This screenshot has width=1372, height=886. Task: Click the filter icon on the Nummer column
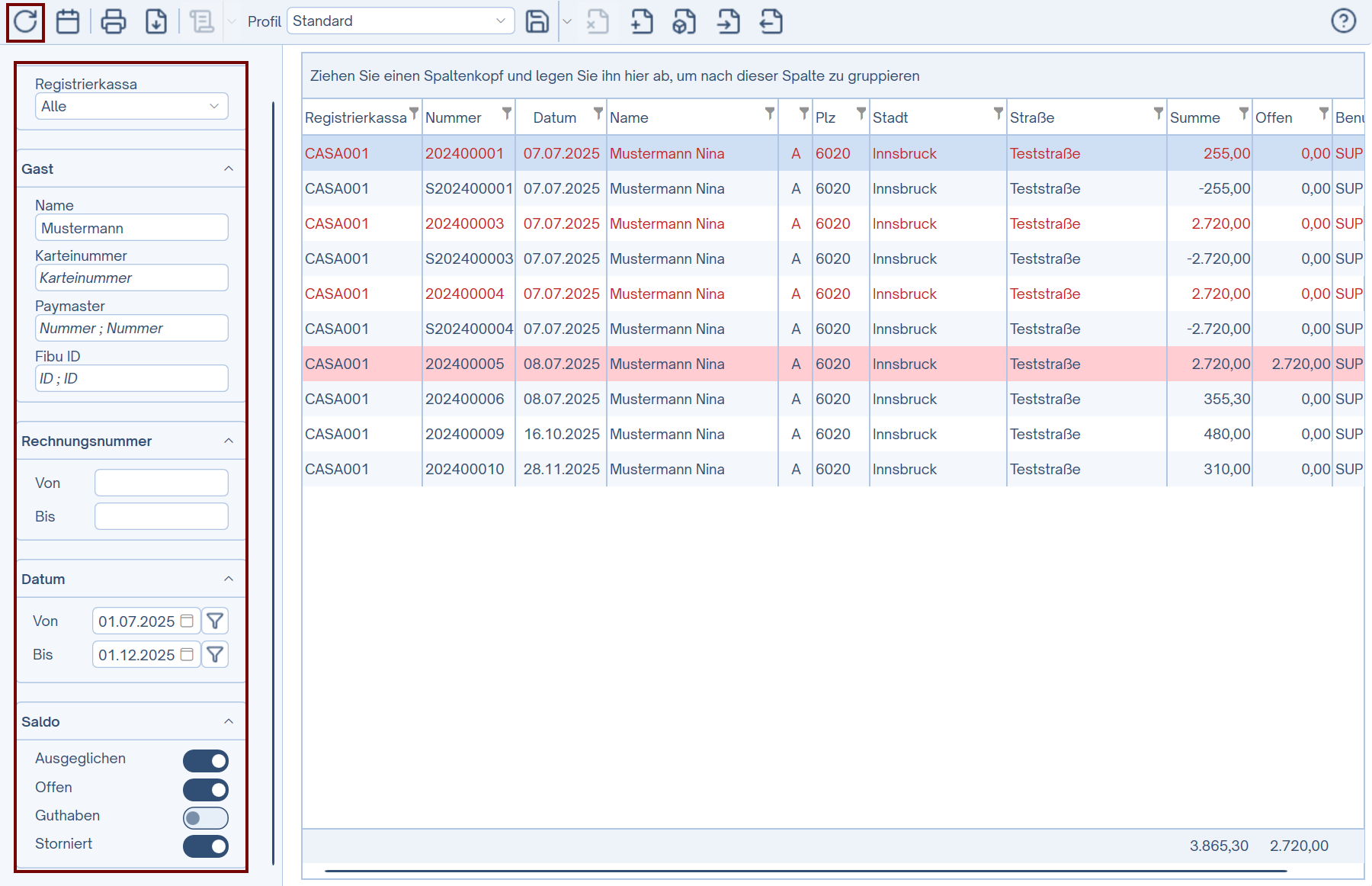pos(506,114)
